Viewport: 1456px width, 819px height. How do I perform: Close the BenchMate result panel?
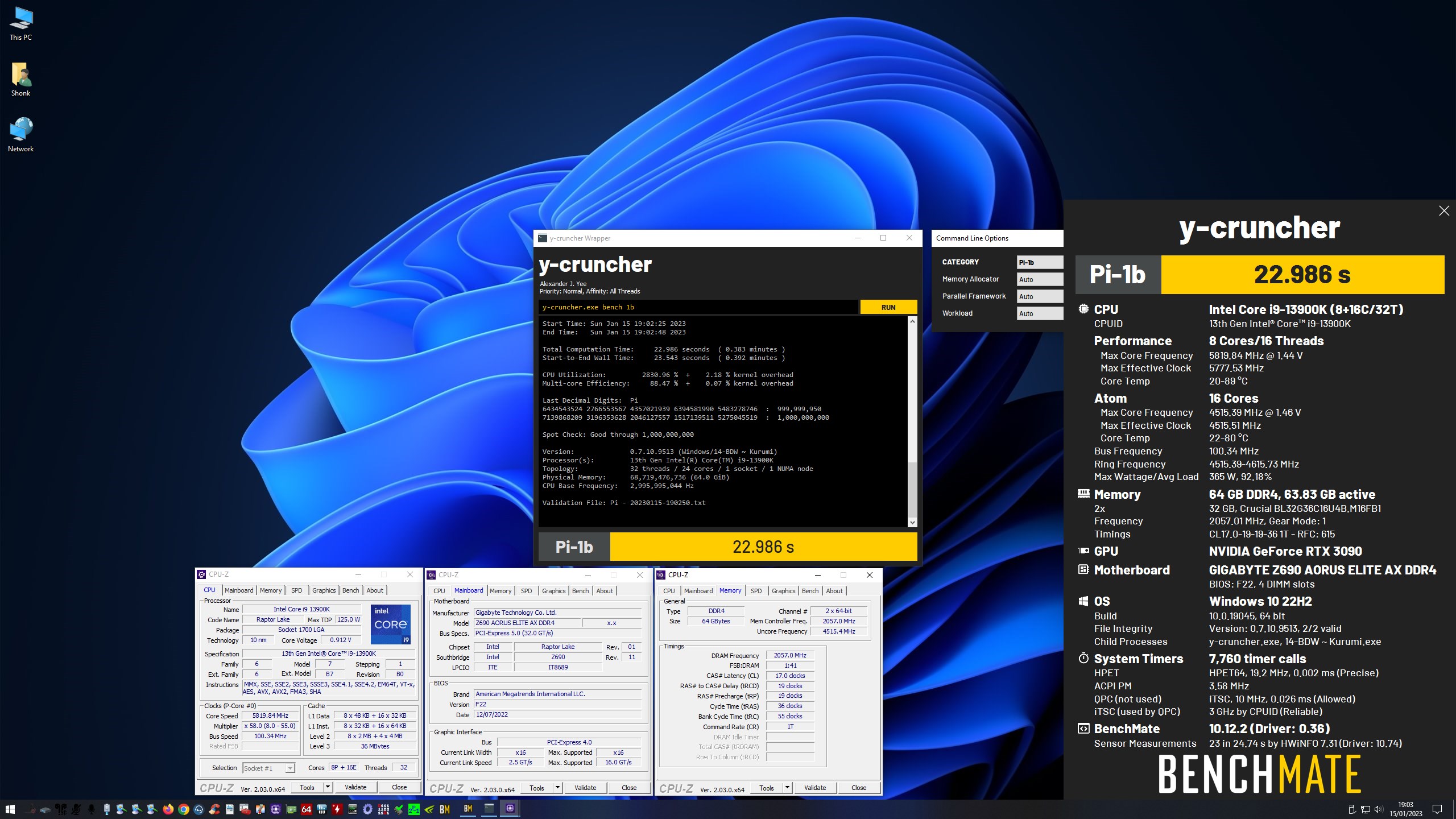[x=1443, y=211]
